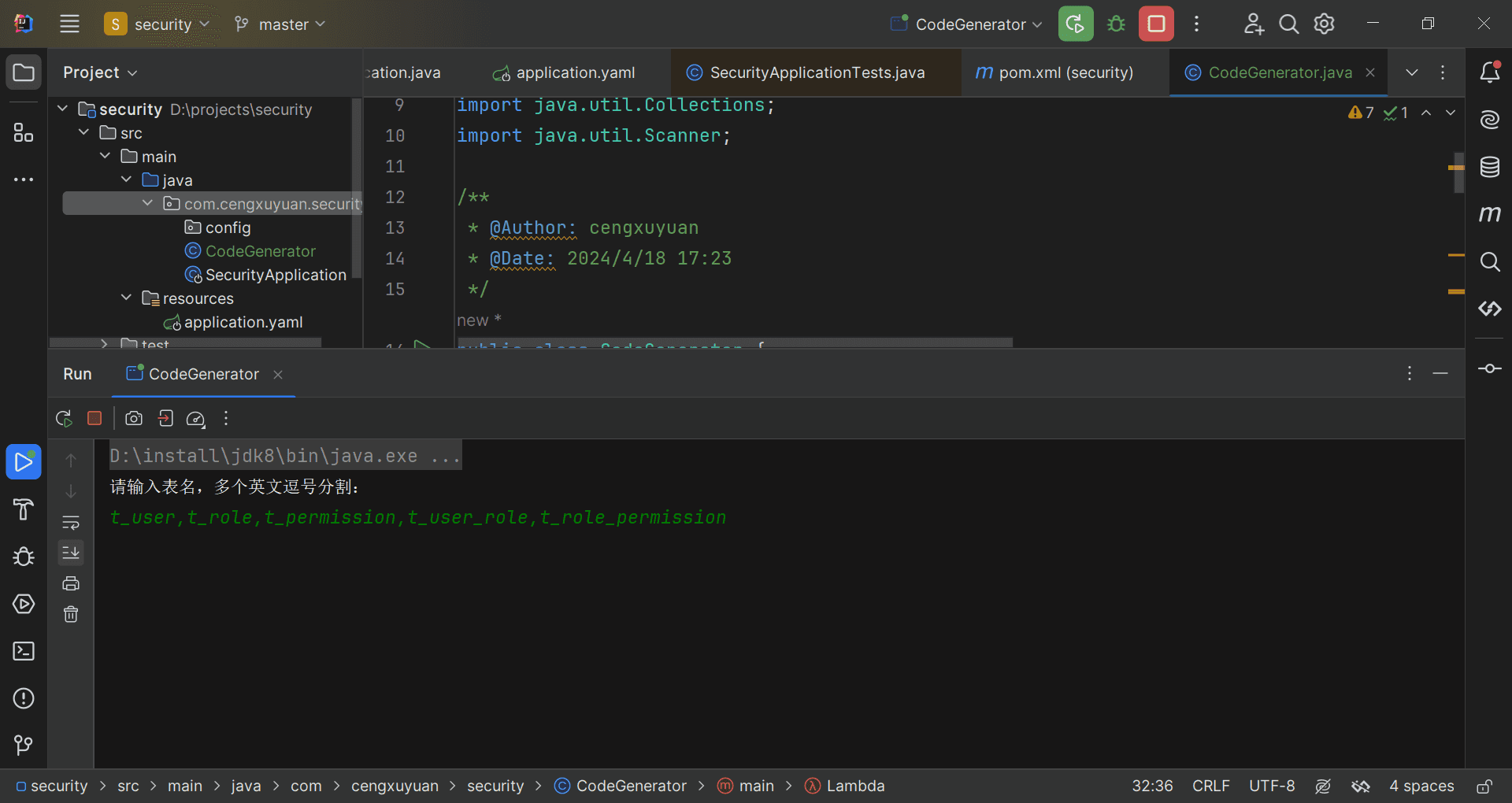This screenshot has height=803, width=1512.
Task: Toggle the status bar crossed-out swirl icon
Action: tap(1323, 786)
